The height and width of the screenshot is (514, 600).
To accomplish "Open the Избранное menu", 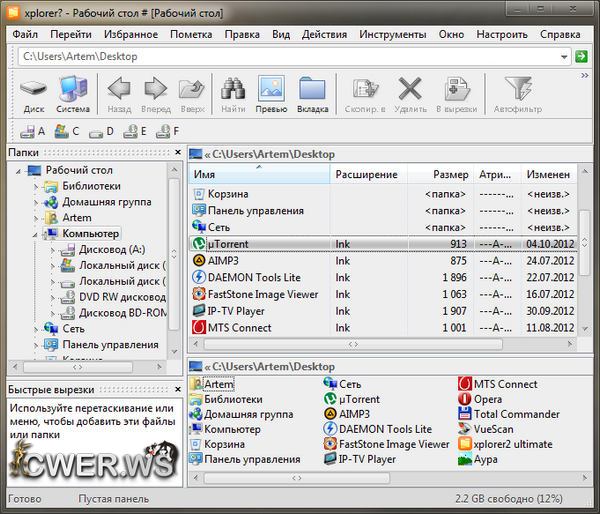I will pos(130,34).
